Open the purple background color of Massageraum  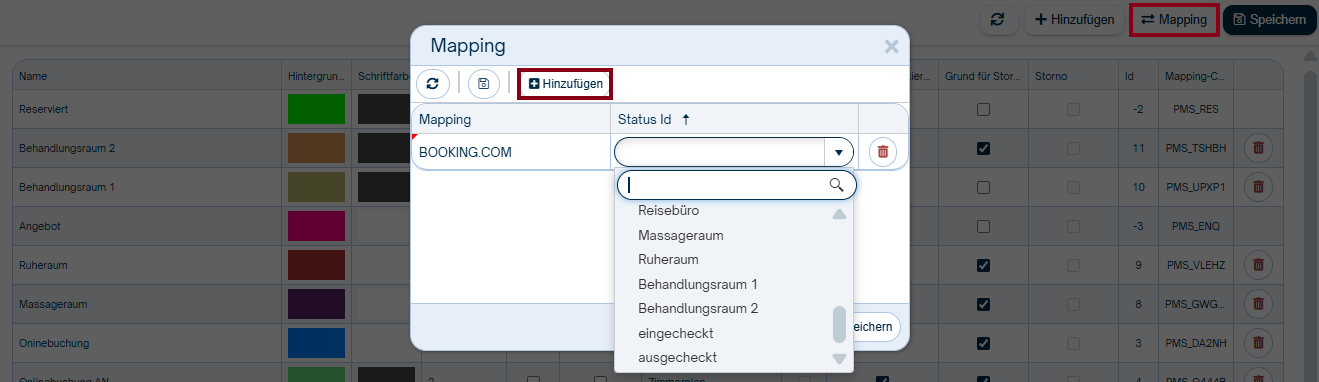[x=316, y=304]
